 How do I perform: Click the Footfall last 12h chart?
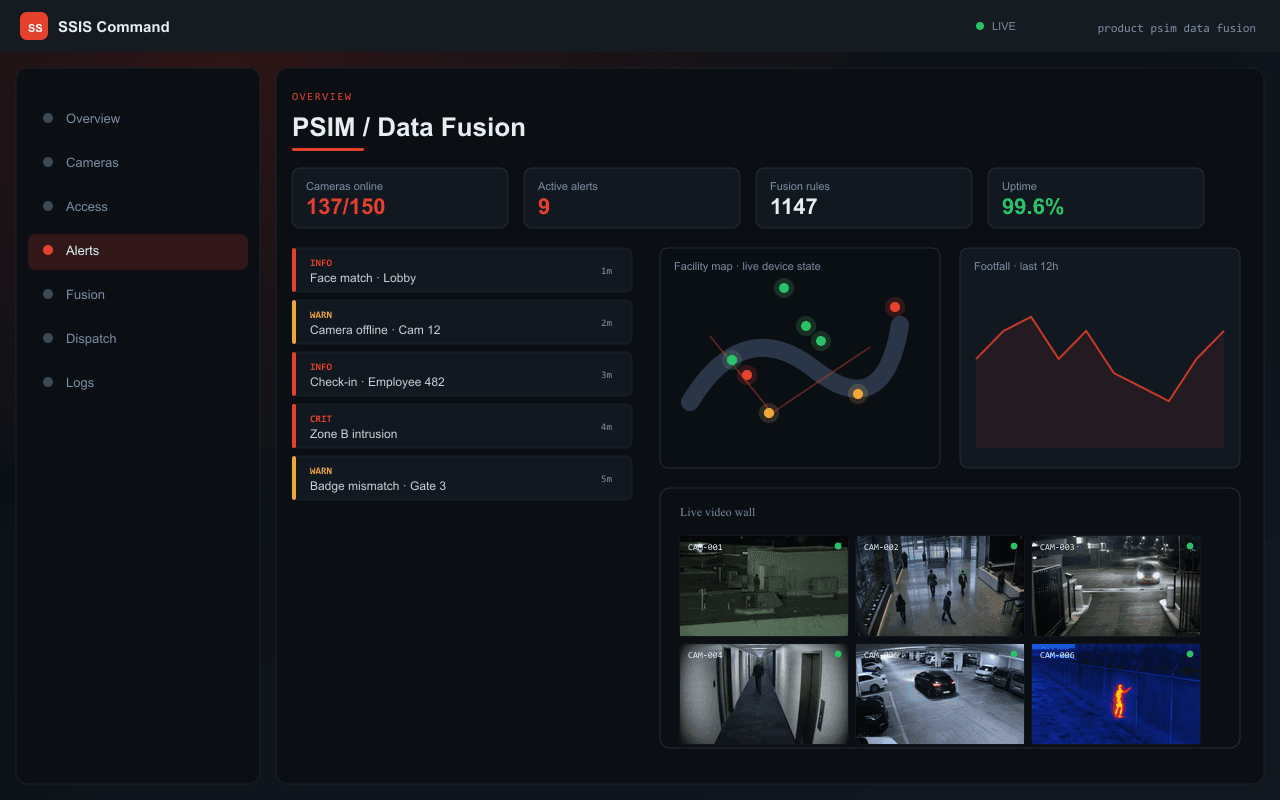click(x=1100, y=358)
